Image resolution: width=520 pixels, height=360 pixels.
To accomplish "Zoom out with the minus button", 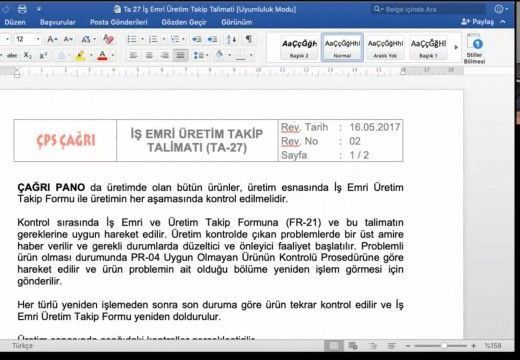I will [x=407, y=346].
